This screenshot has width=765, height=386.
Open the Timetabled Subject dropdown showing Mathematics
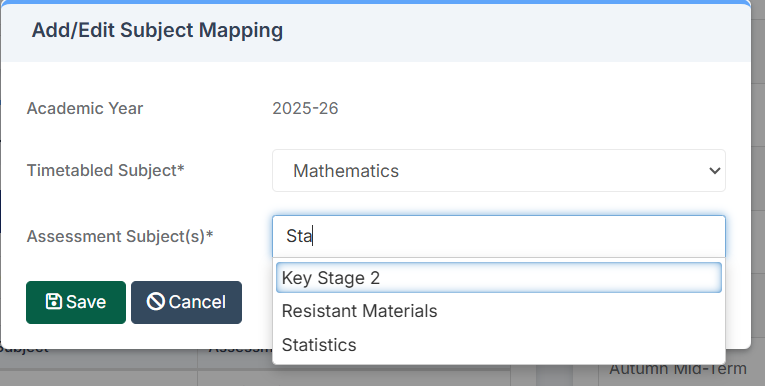coord(499,170)
